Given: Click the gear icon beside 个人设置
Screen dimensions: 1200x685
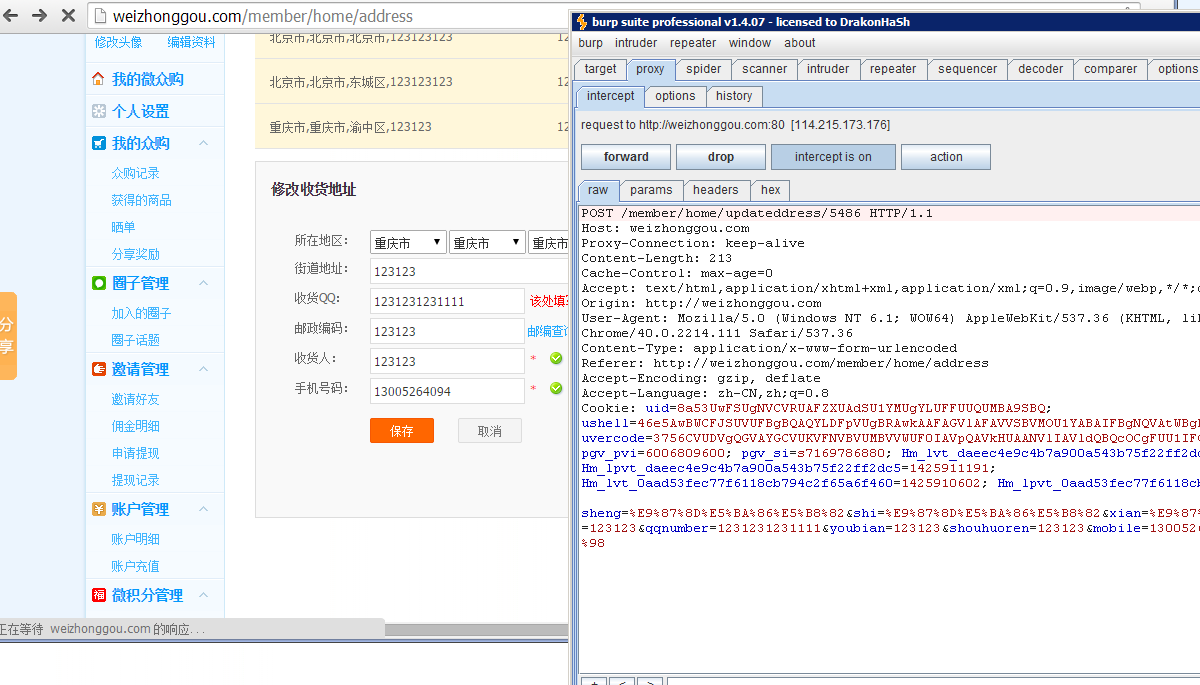Looking at the screenshot, I should coord(98,111).
